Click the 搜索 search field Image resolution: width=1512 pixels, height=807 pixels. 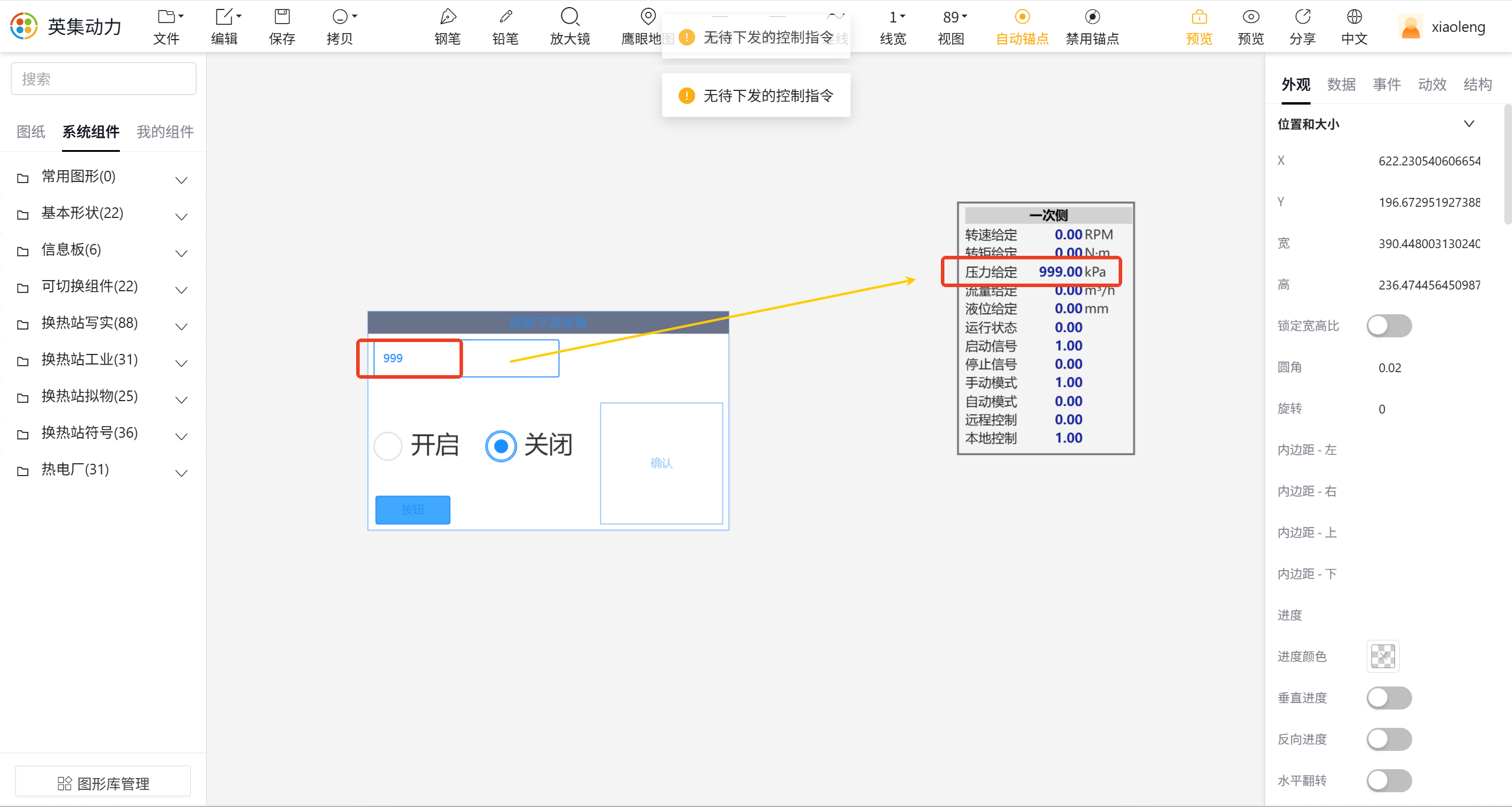pos(103,79)
